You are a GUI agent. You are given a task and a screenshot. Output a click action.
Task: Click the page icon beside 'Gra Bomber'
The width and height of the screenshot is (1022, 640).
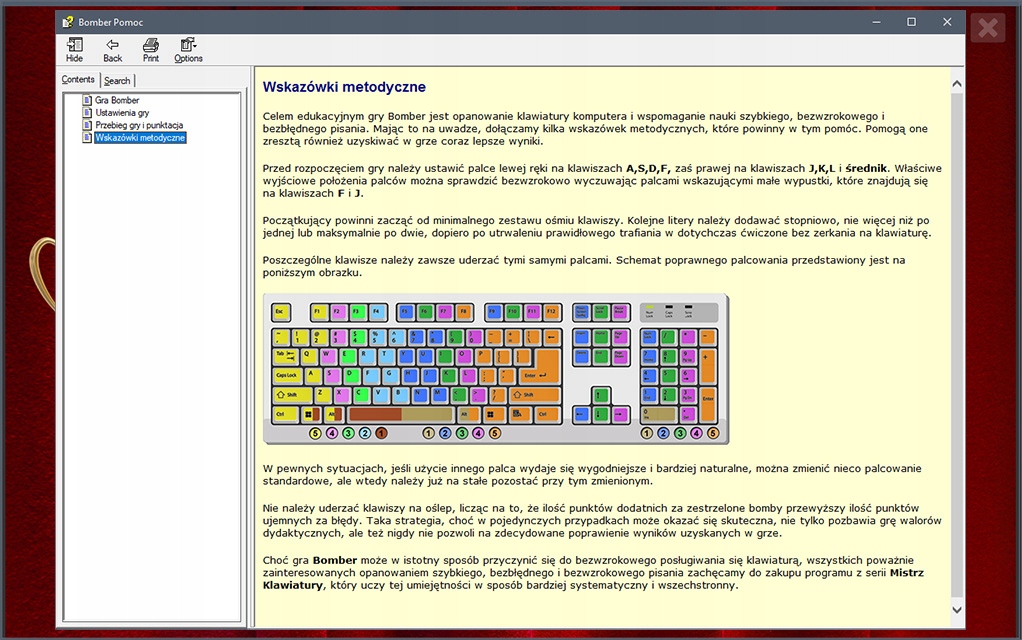(x=87, y=100)
